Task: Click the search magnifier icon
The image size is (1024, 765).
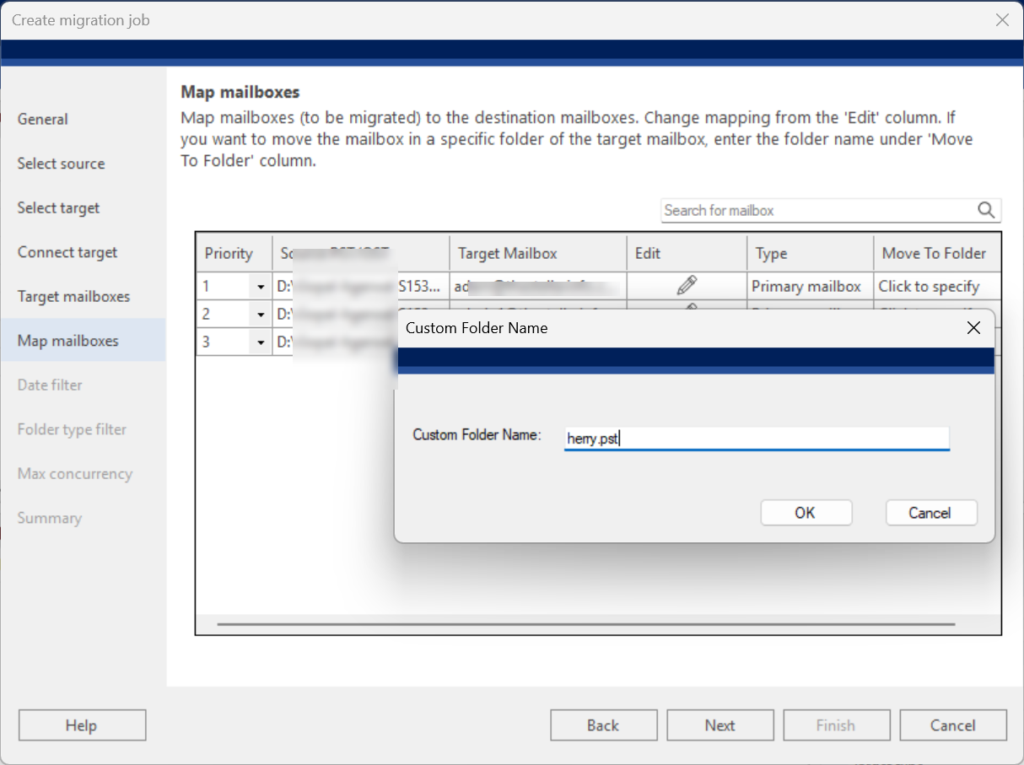Action: click(x=985, y=210)
